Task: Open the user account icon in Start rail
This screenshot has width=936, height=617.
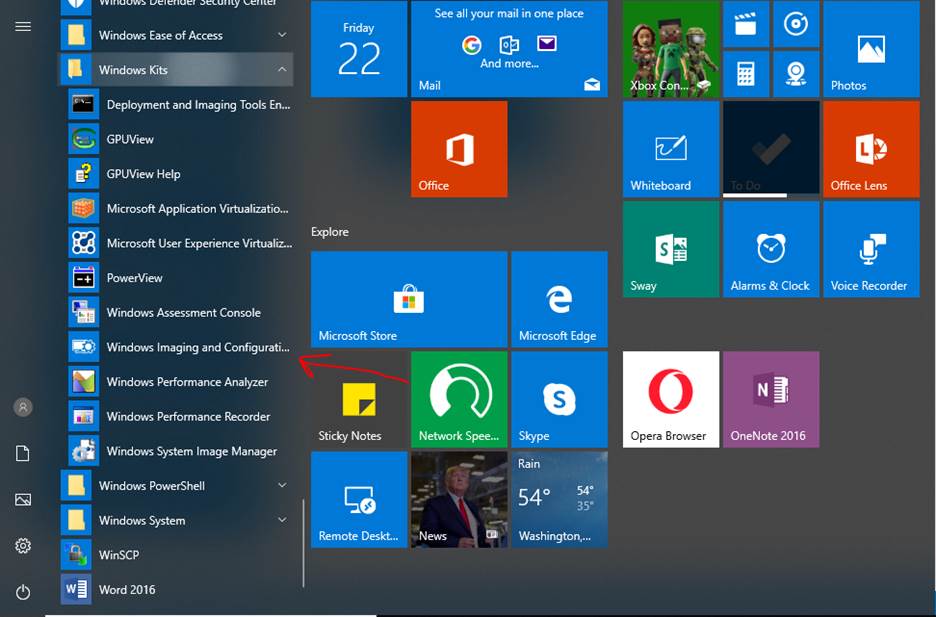Action: [x=23, y=408]
